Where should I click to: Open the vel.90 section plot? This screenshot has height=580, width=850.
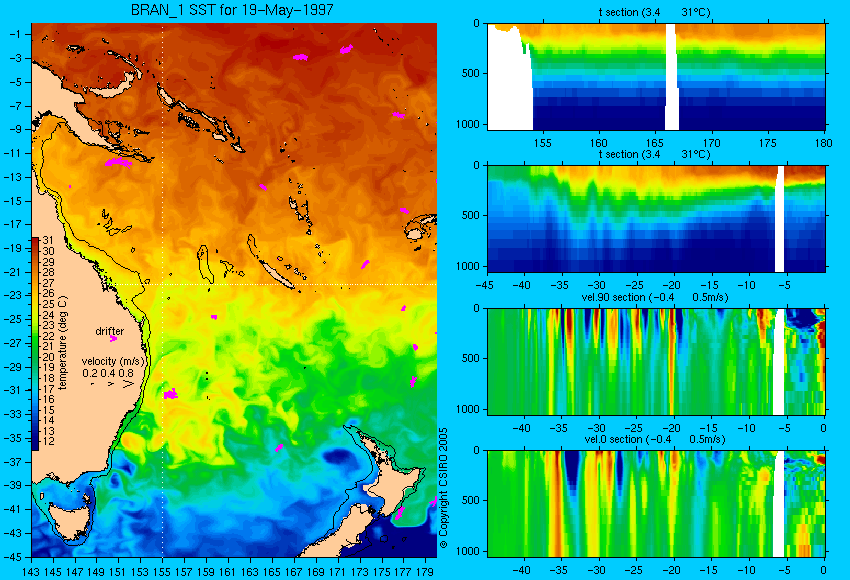click(656, 362)
